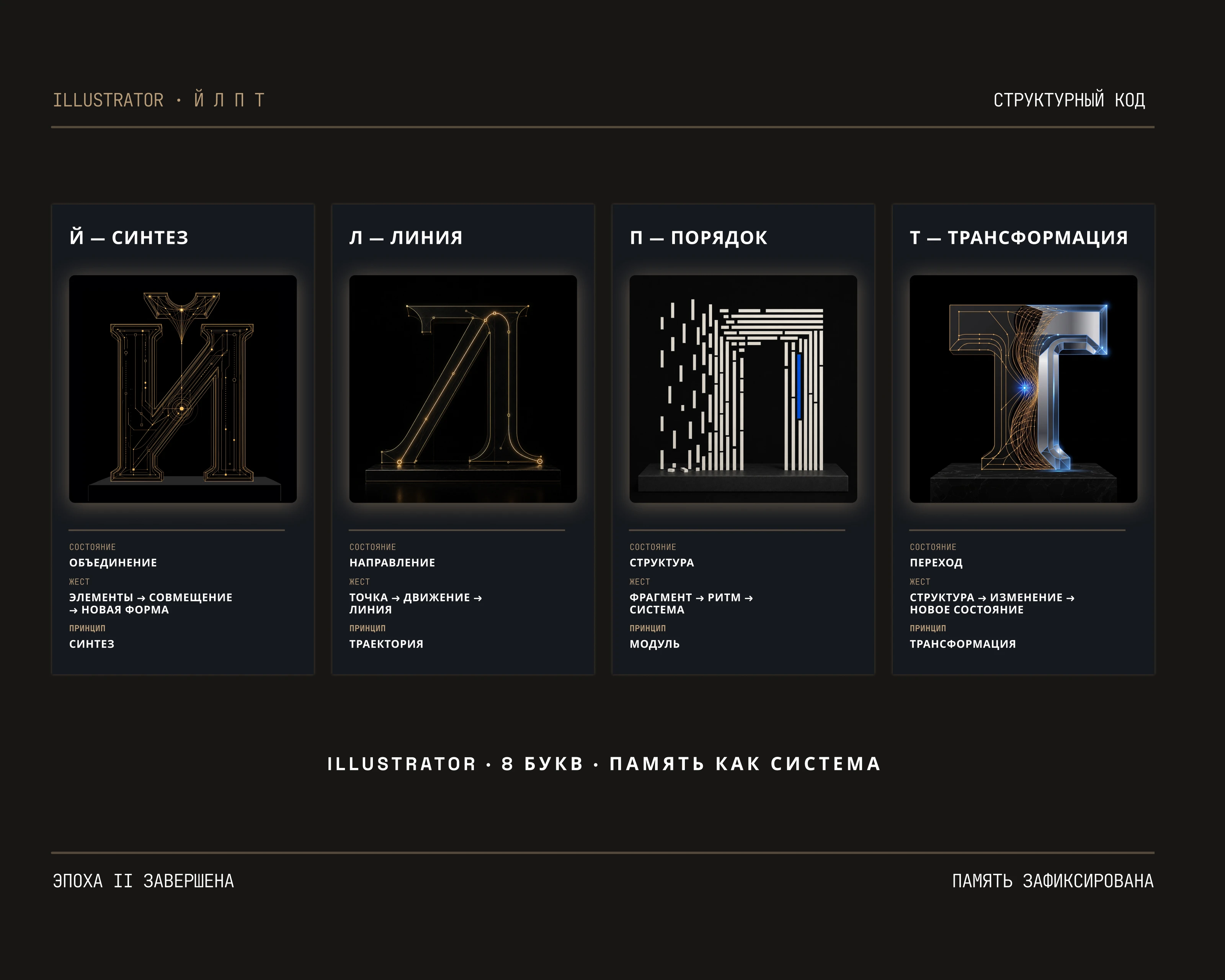Click the "ПРИНЦИП" label in the Л card

tap(367, 628)
